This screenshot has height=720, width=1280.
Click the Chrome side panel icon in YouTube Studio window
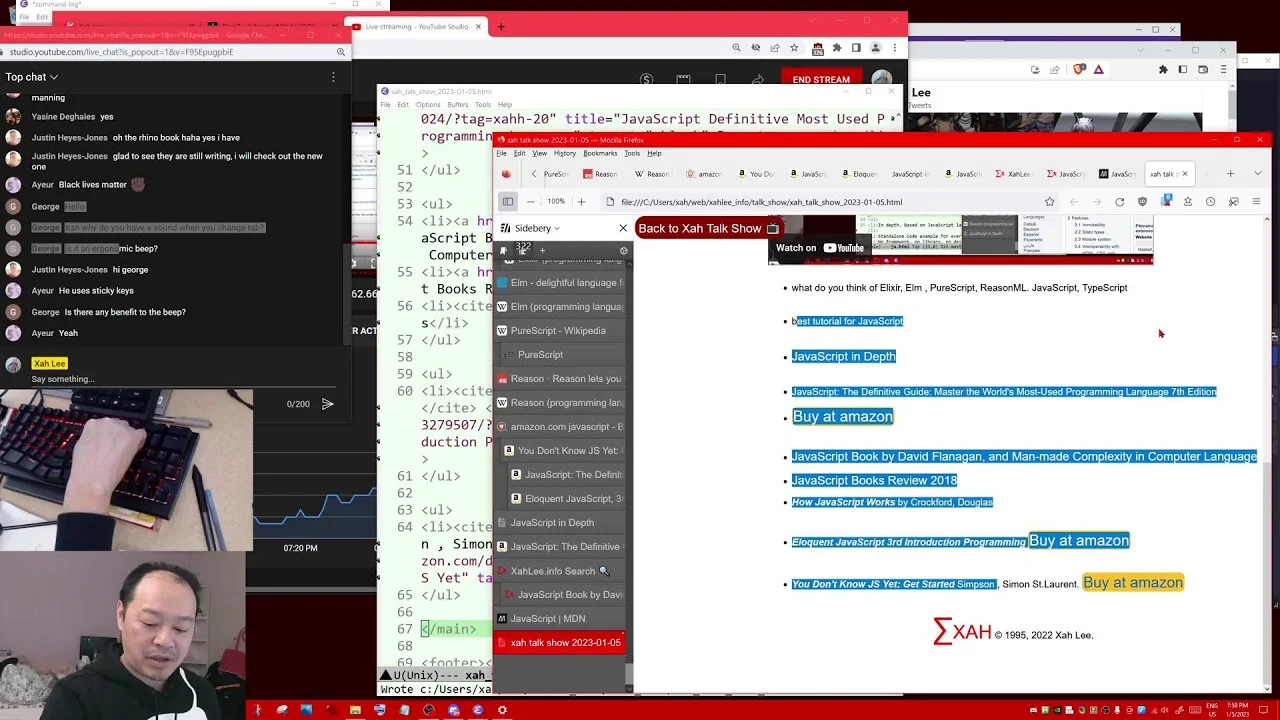tap(856, 48)
